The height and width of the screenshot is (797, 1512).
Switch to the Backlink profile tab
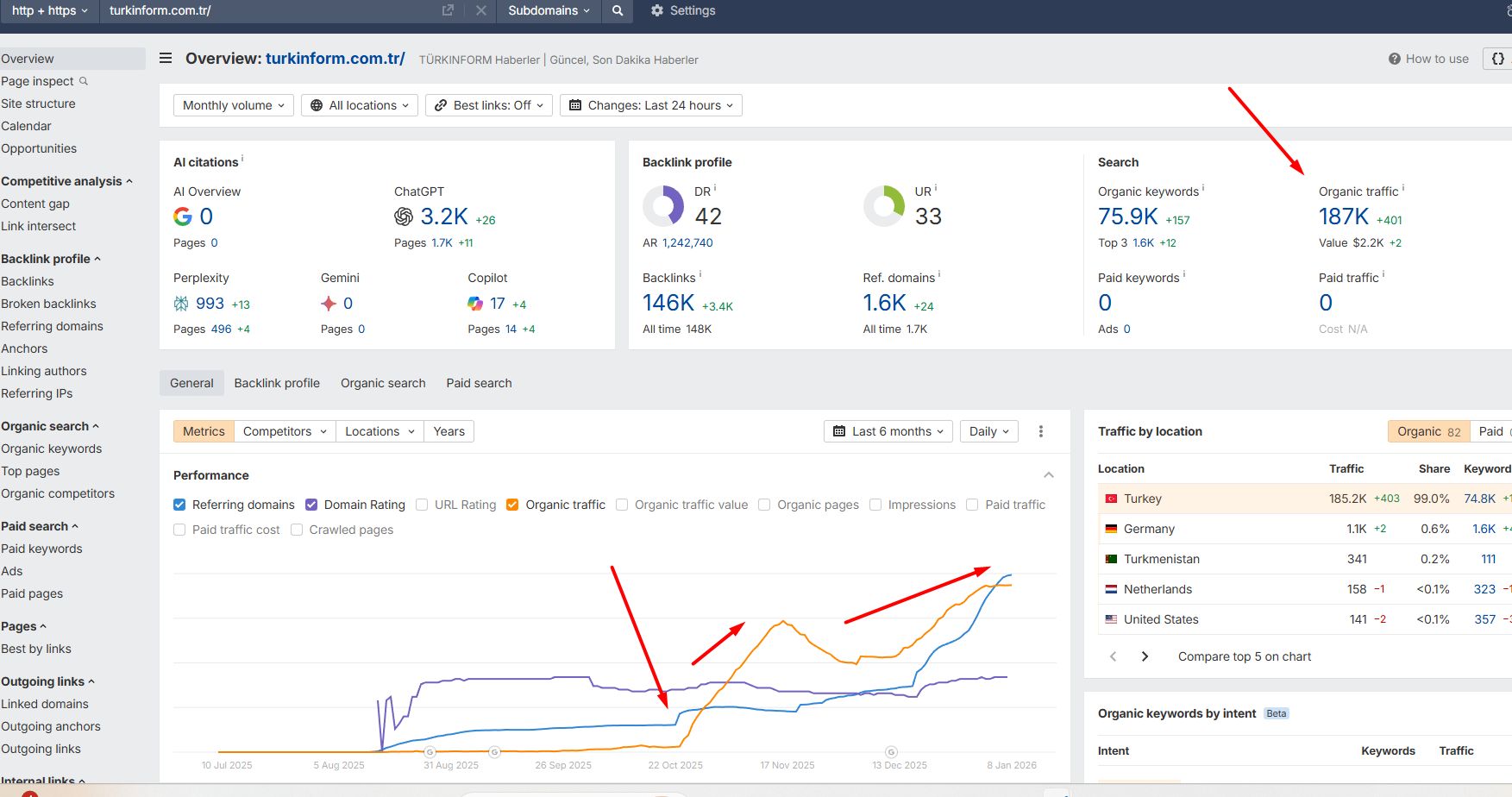click(x=277, y=383)
